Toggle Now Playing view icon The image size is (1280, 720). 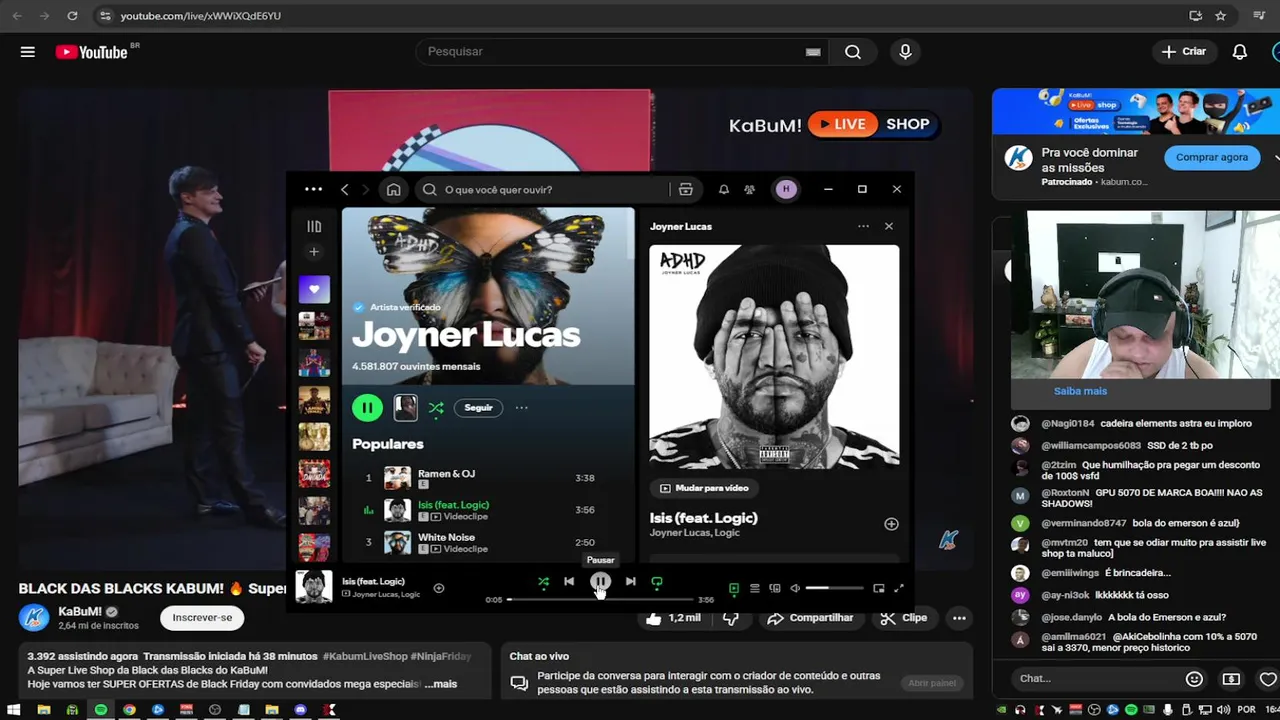734,588
